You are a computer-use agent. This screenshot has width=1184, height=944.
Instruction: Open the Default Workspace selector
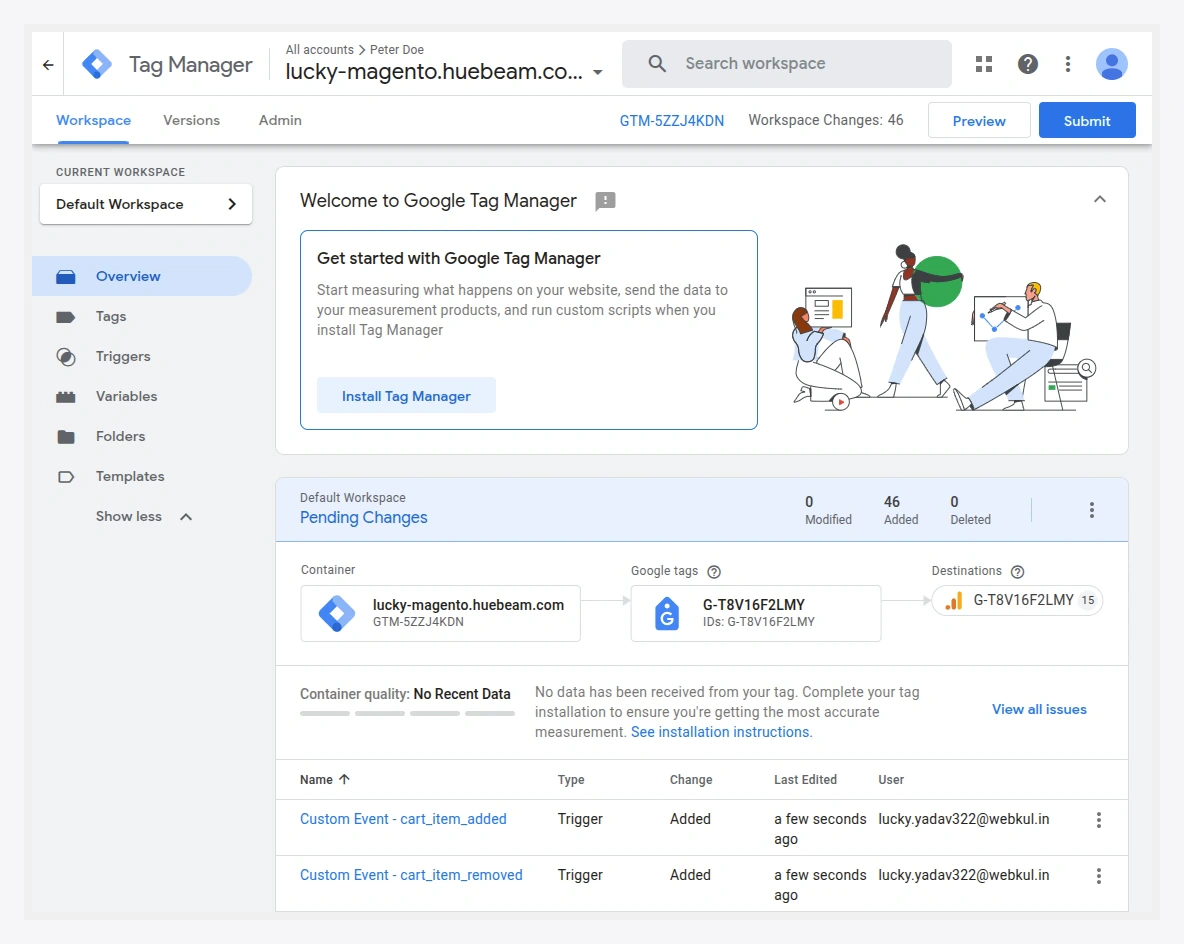(146, 205)
